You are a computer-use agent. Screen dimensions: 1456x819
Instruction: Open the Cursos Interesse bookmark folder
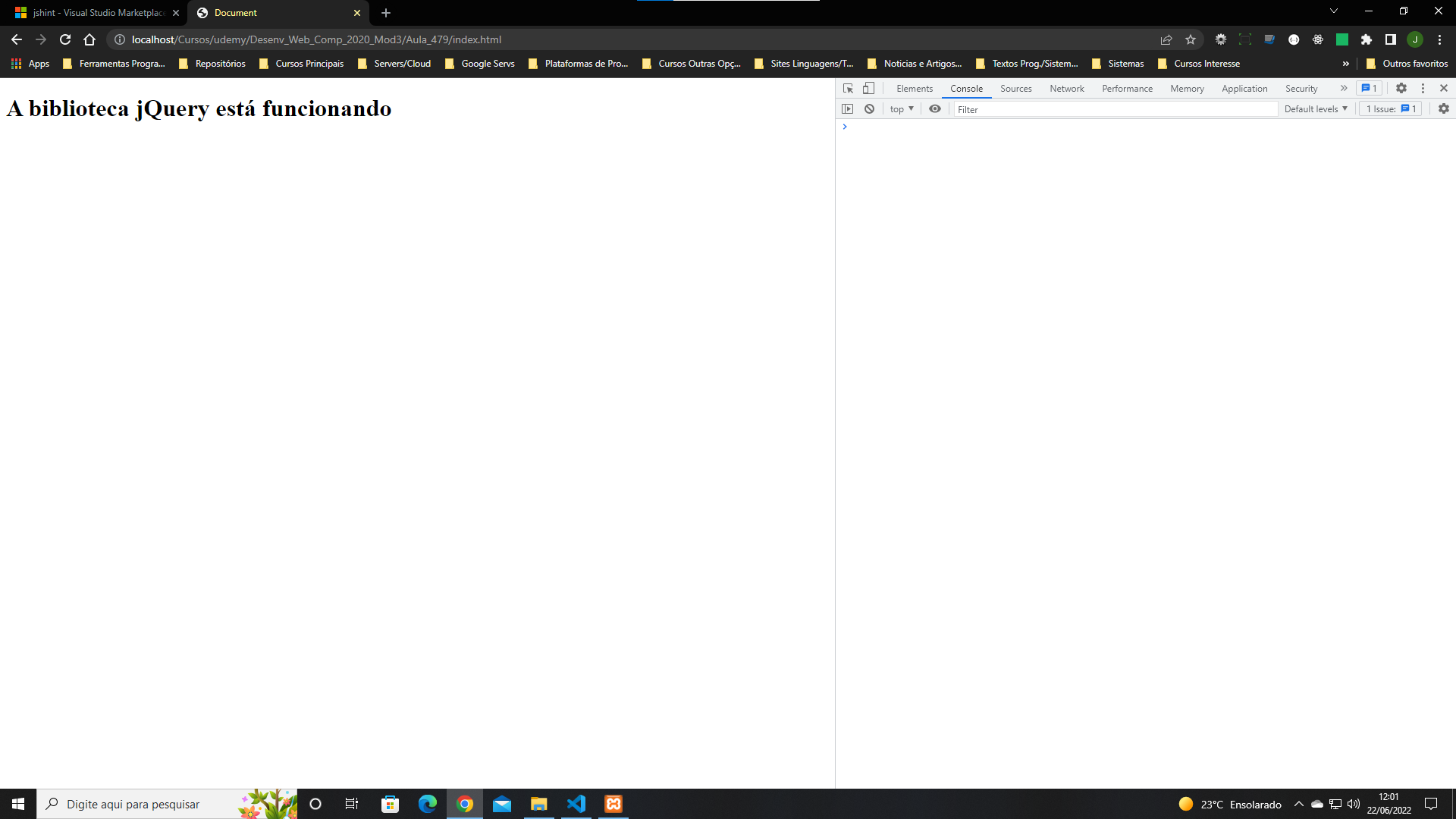click(1199, 64)
